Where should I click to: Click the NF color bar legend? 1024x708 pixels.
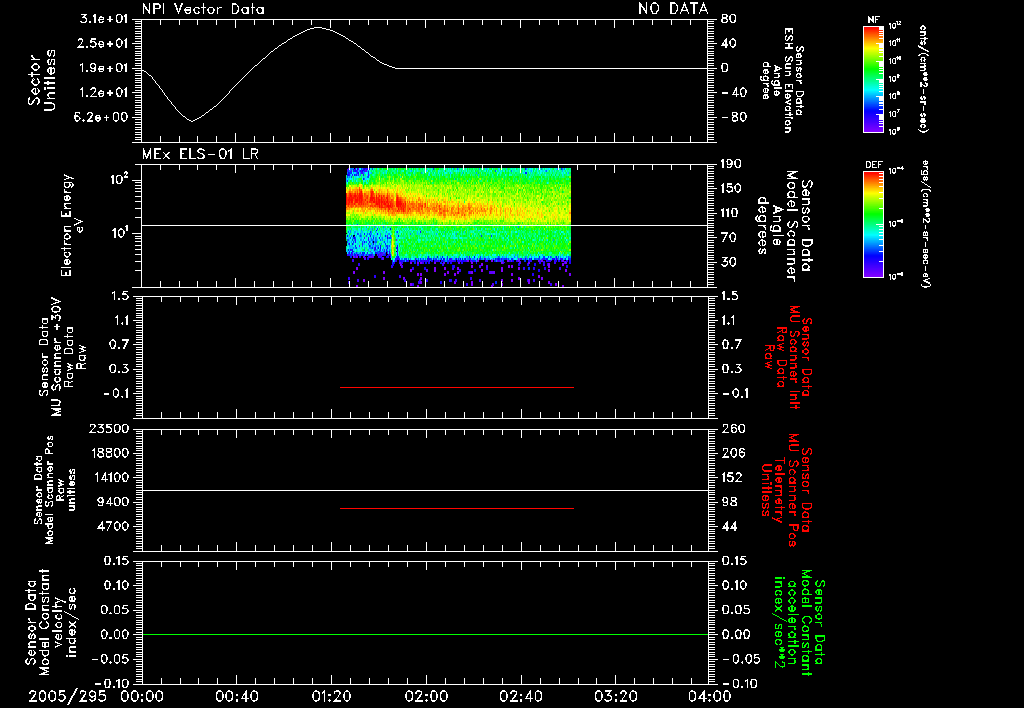873,79
